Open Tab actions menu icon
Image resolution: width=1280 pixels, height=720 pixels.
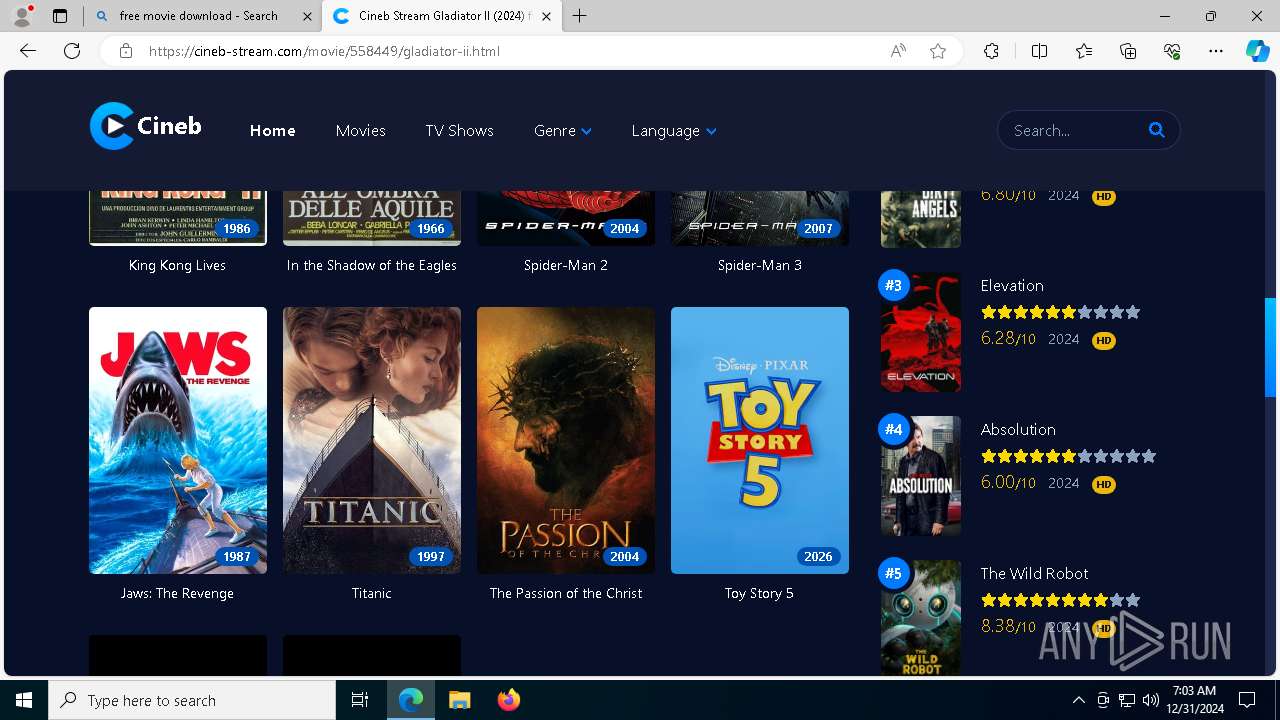coord(60,16)
